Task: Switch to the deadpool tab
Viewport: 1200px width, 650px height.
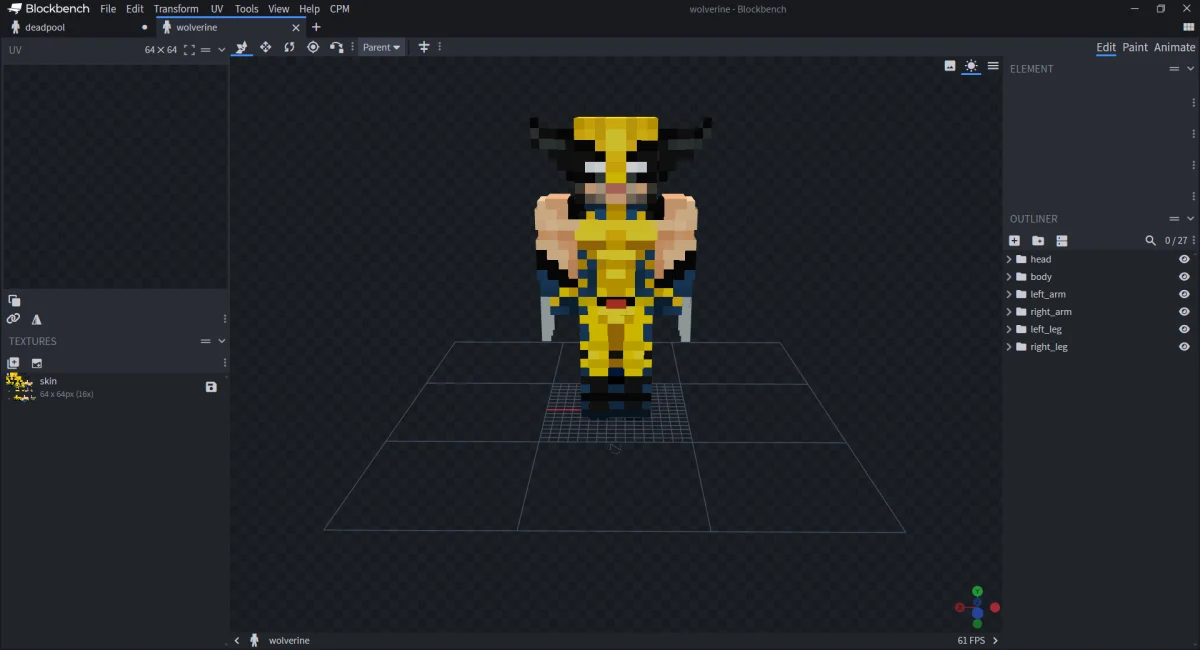Action: pyautogui.click(x=77, y=27)
